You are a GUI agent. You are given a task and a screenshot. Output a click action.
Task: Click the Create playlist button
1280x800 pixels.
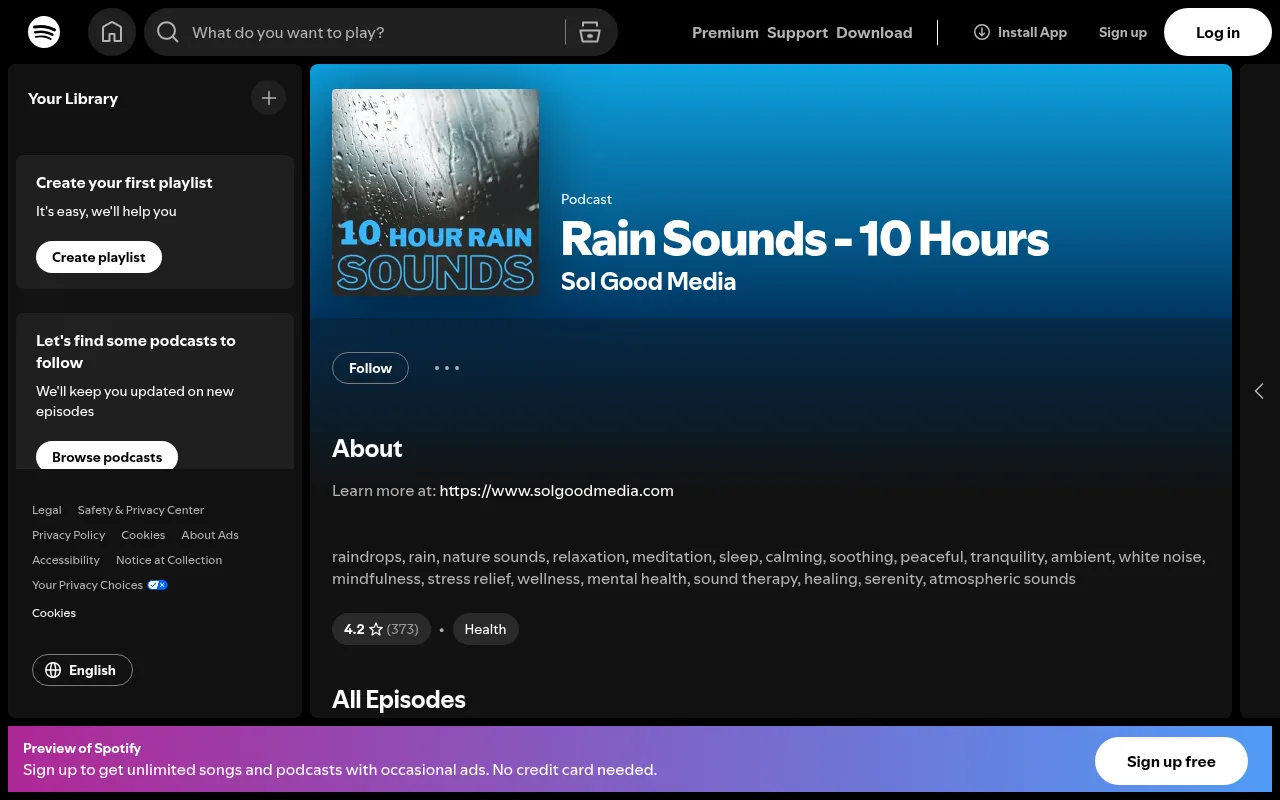point(99,257)
